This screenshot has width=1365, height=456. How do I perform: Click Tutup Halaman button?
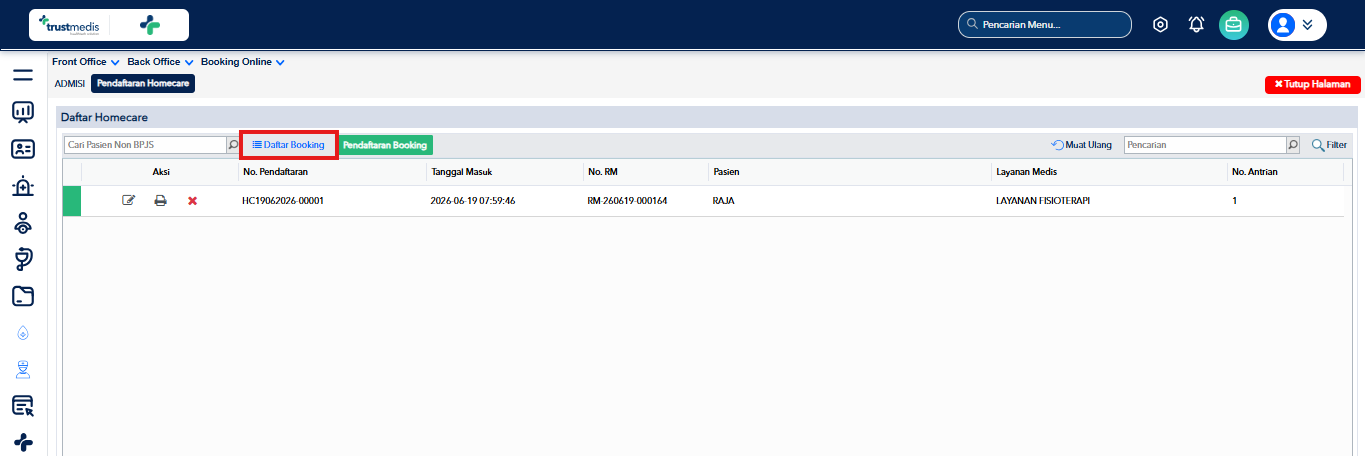[x=1313, y=85]
